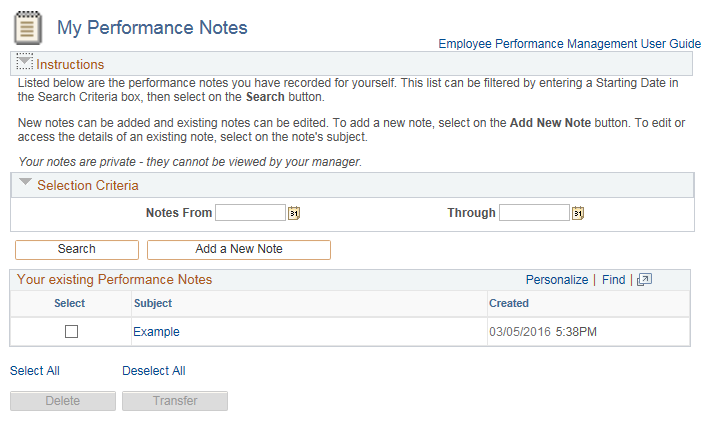Focus the Through date field

pyautogui.click(x=534, y=213)
